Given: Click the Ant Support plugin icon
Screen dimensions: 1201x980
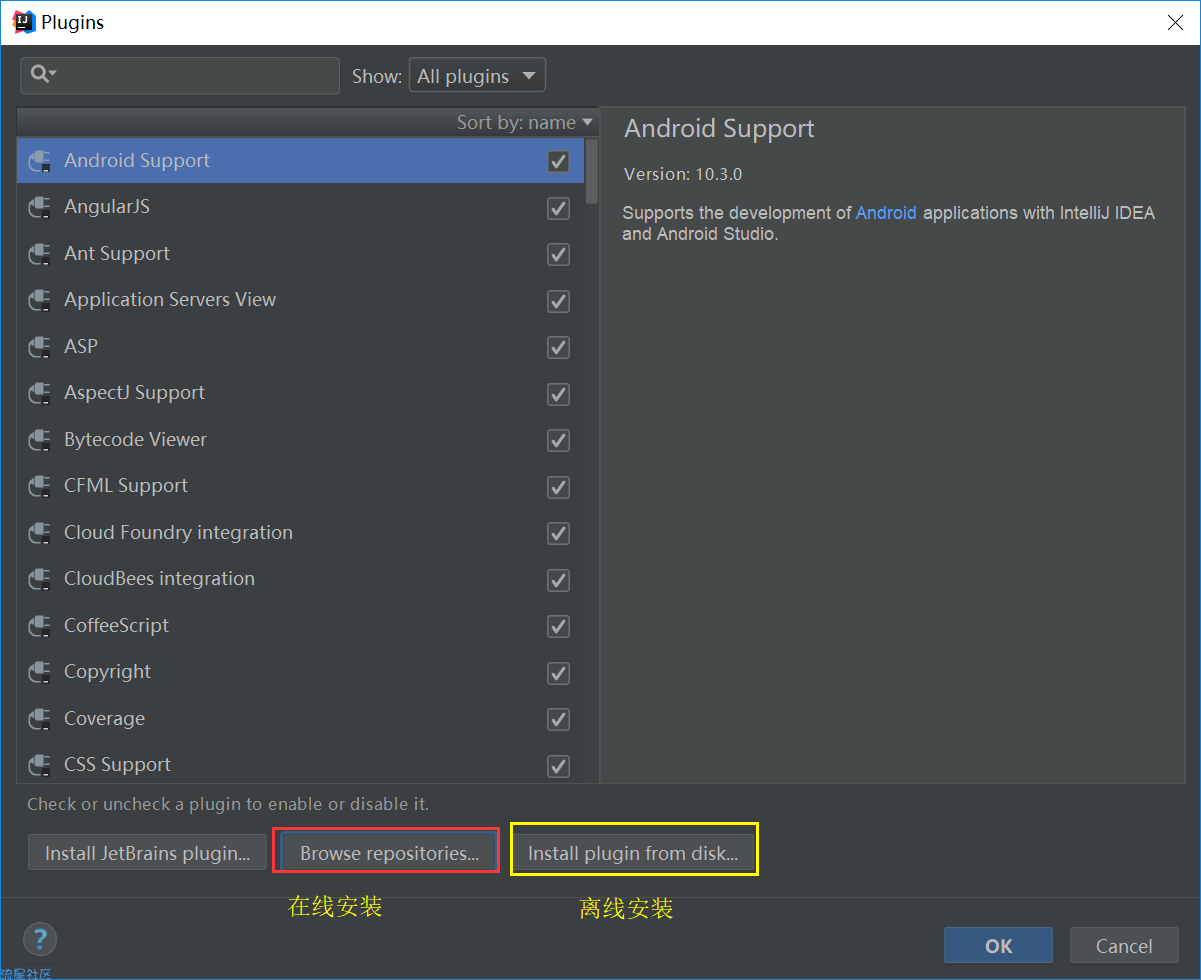Looking at the screenshot, I should [40, 254].
